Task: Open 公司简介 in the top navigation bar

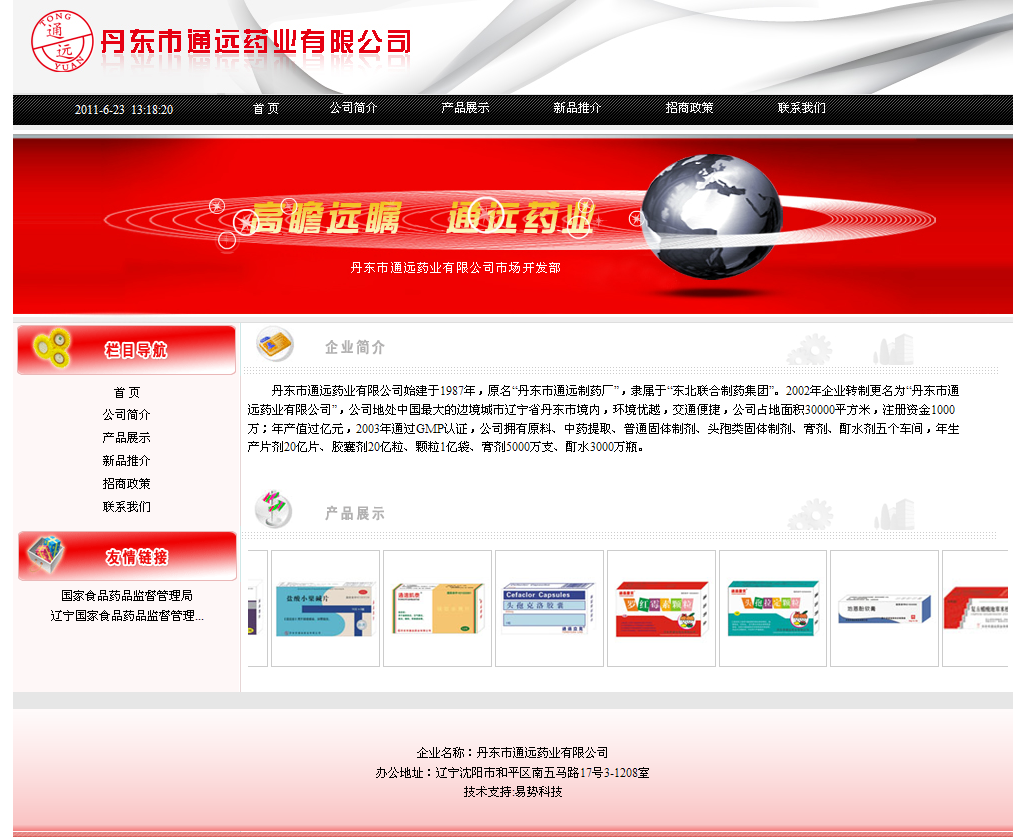Action: [353, 108]
